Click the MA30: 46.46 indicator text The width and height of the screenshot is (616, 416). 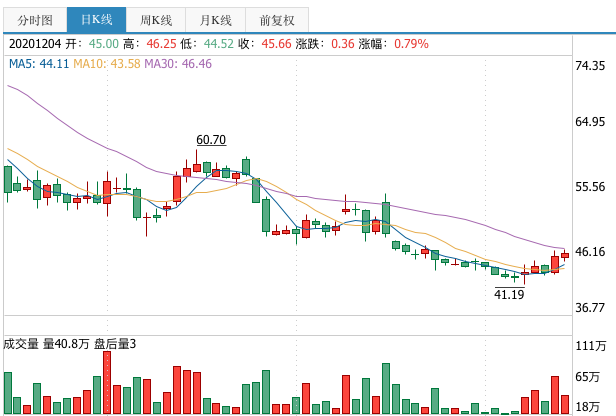[178, 64]
